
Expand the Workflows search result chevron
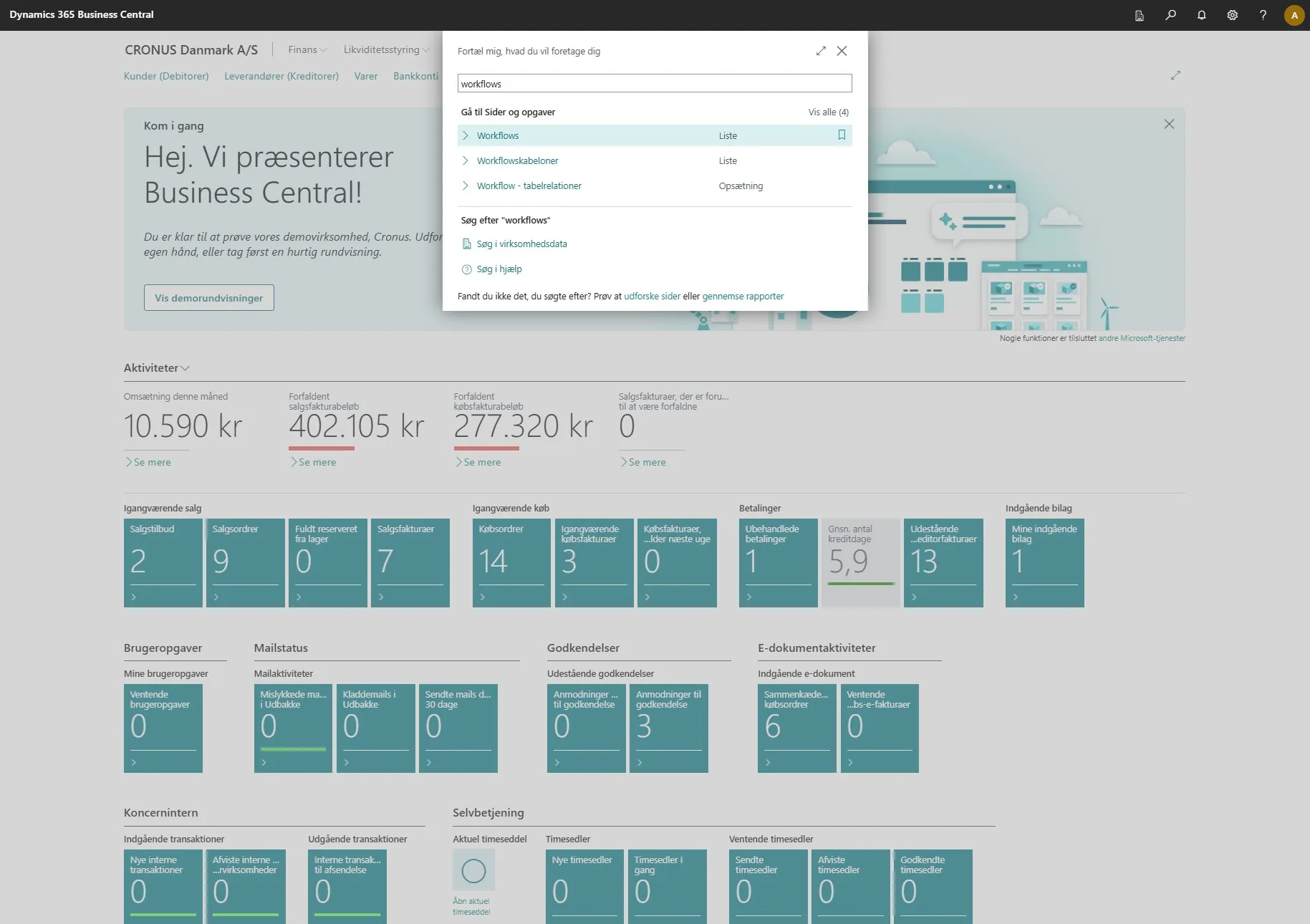(x=466, y=135)
